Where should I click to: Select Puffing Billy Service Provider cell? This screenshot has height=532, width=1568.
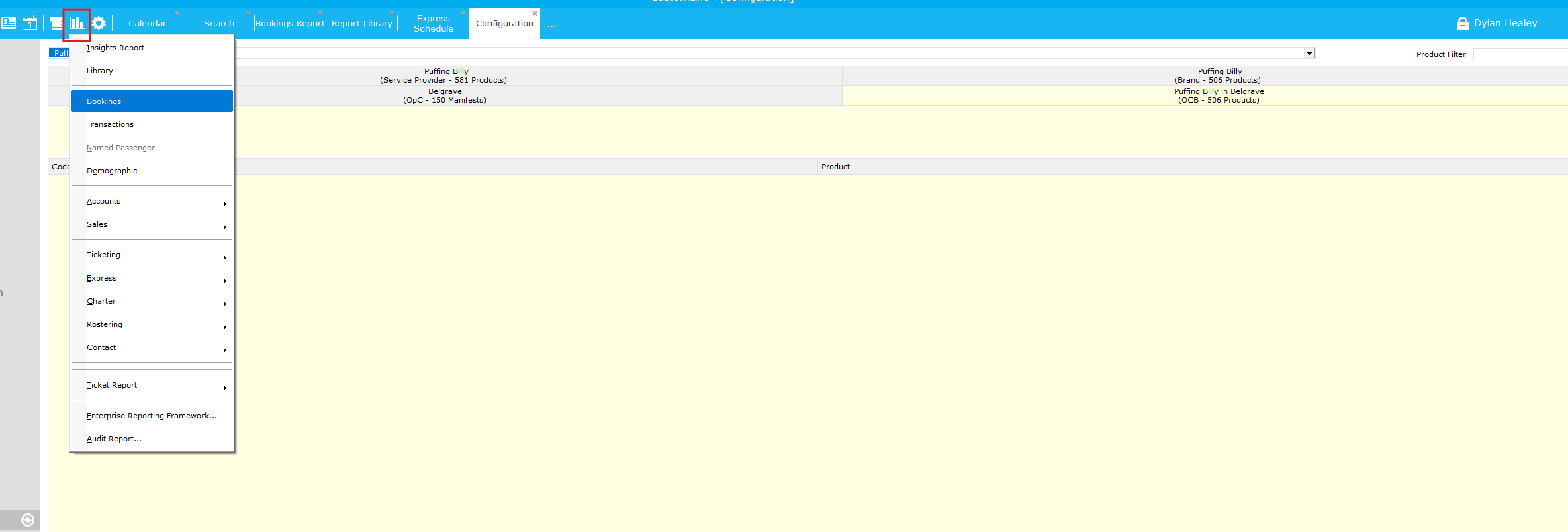click(x=445, y=75)
